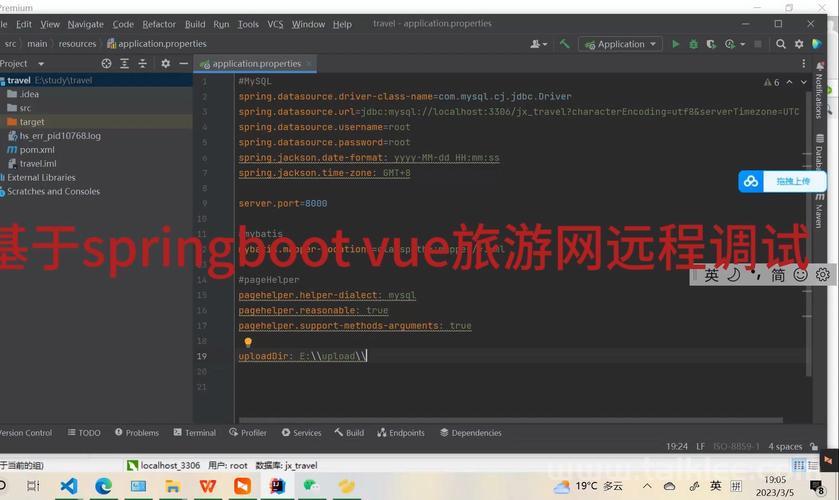Open the Refactor menu
839x500 pixels.
coord(159,24)
